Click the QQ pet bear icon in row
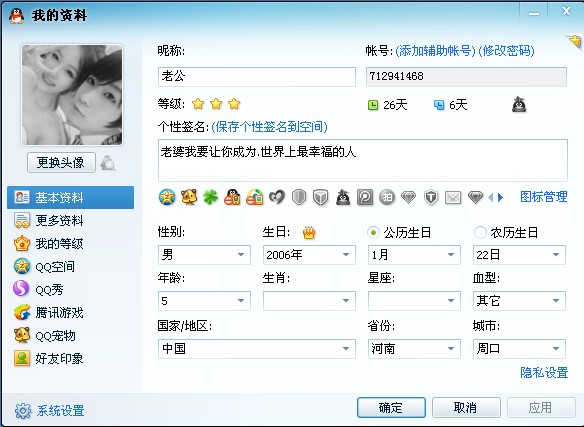The width and height of the screenshot is (584, 427). point(189,197)
